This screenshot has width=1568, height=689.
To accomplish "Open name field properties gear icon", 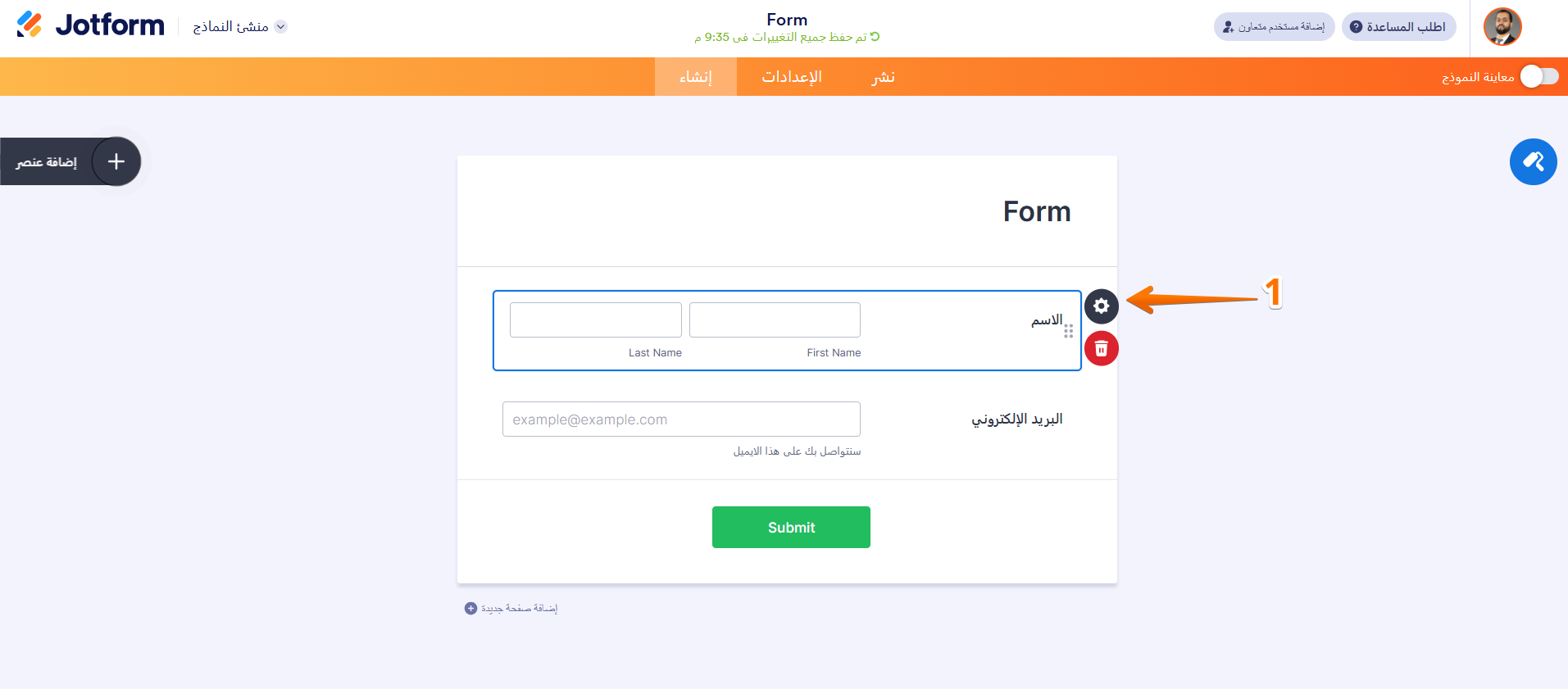I will (x=1101, y=306).
